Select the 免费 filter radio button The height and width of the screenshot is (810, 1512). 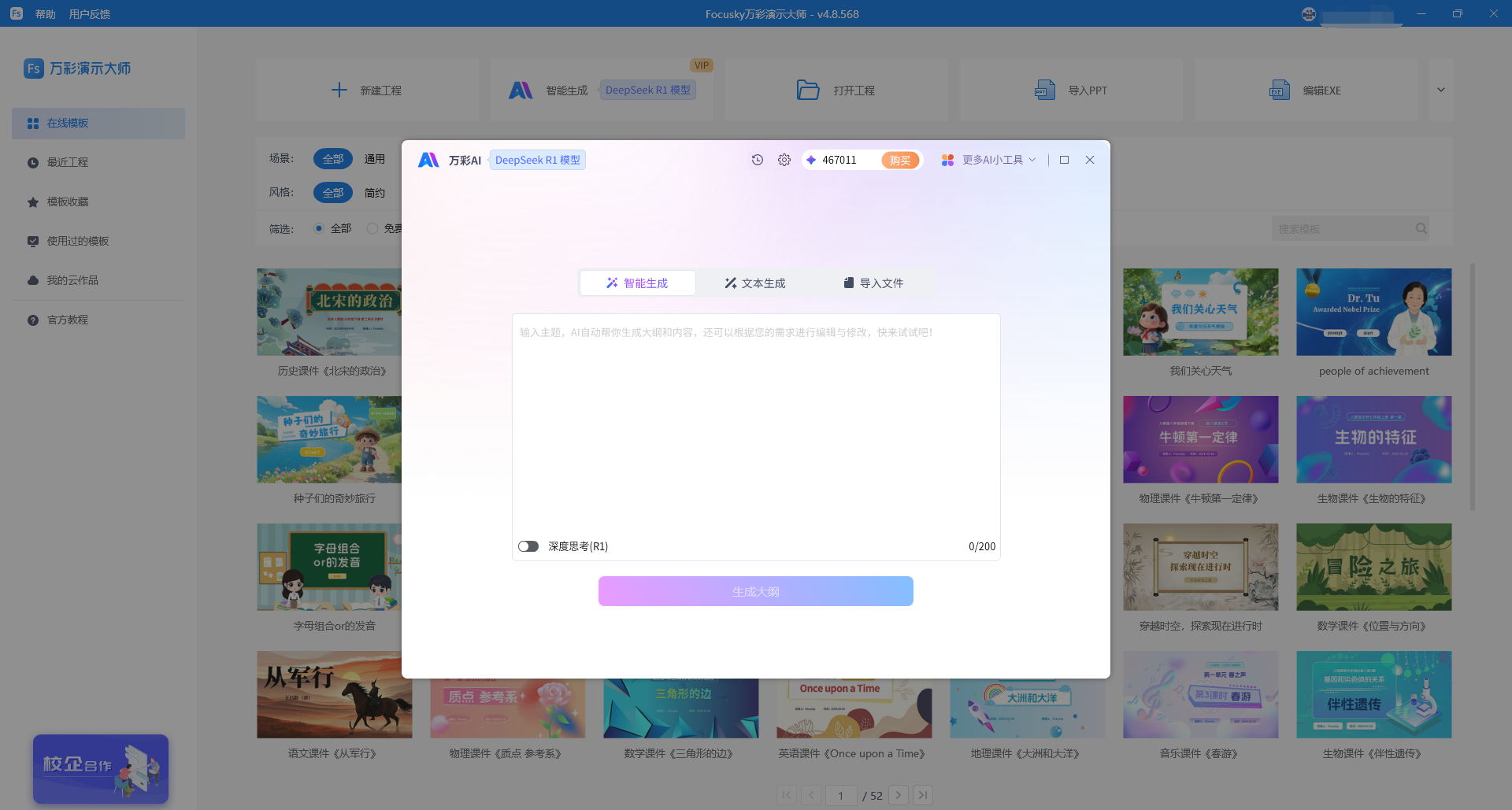(372, 228)
